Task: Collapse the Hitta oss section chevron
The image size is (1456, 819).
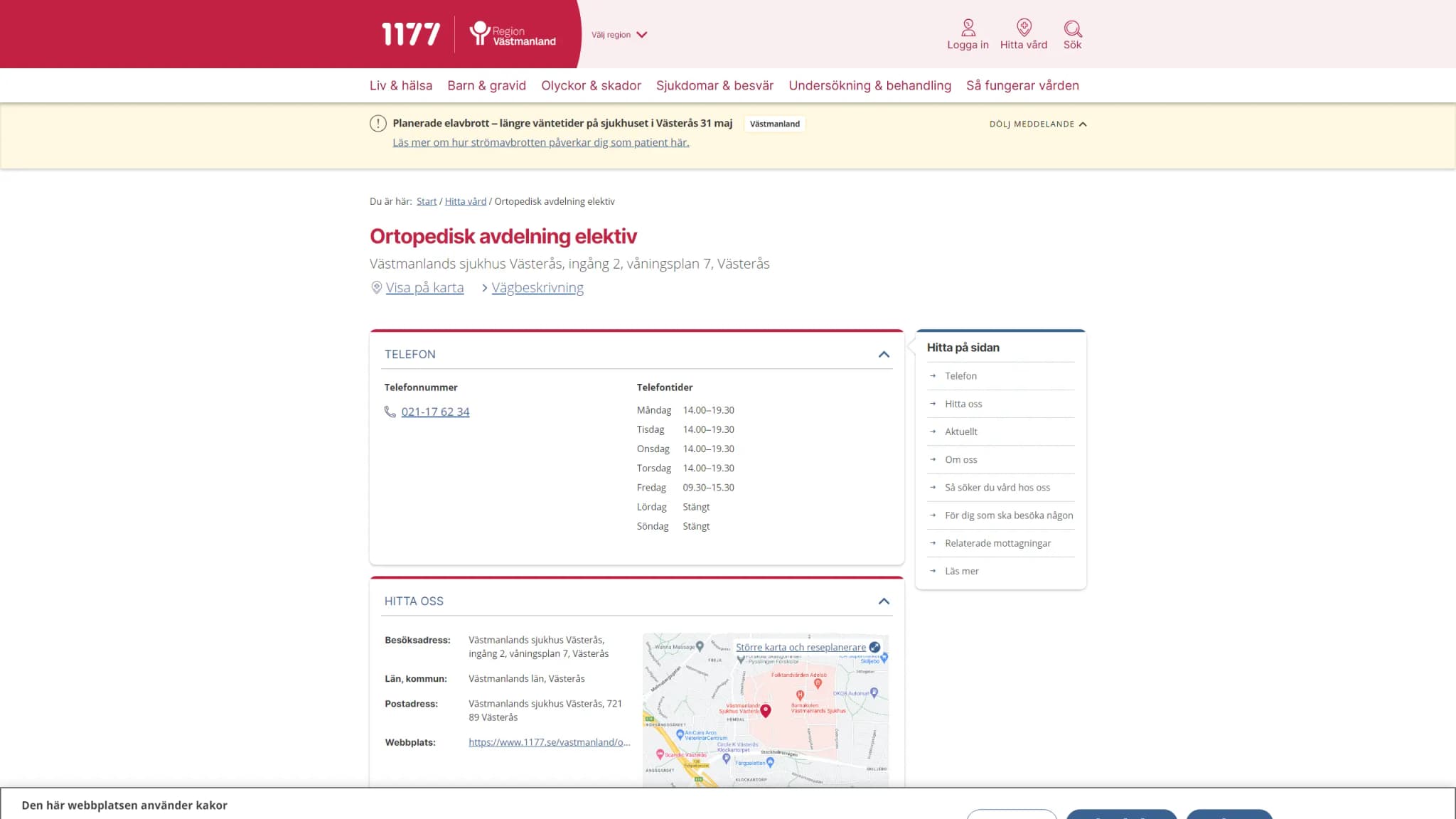Action: click(884, 601)
